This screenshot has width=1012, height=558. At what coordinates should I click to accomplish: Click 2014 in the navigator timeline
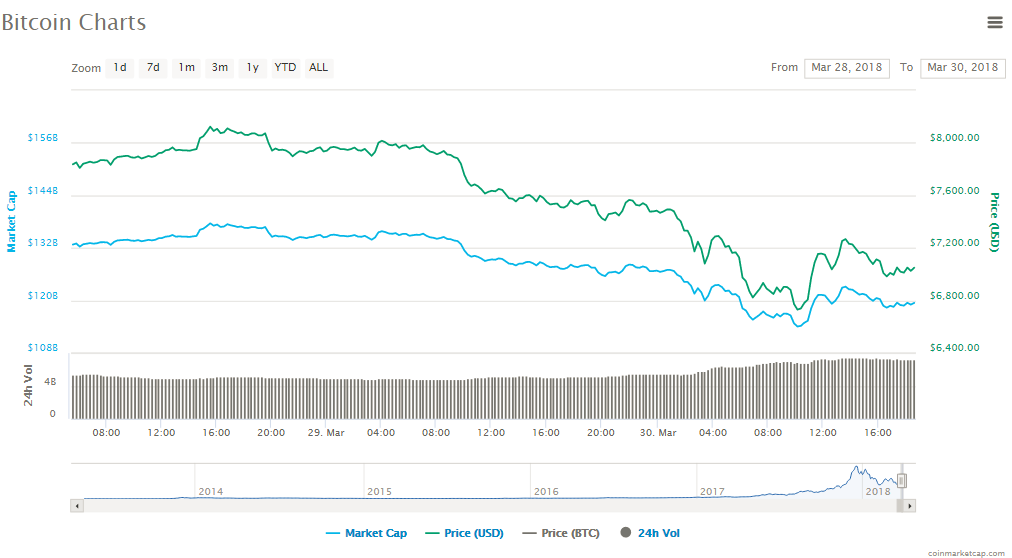(x=211, y=491)
